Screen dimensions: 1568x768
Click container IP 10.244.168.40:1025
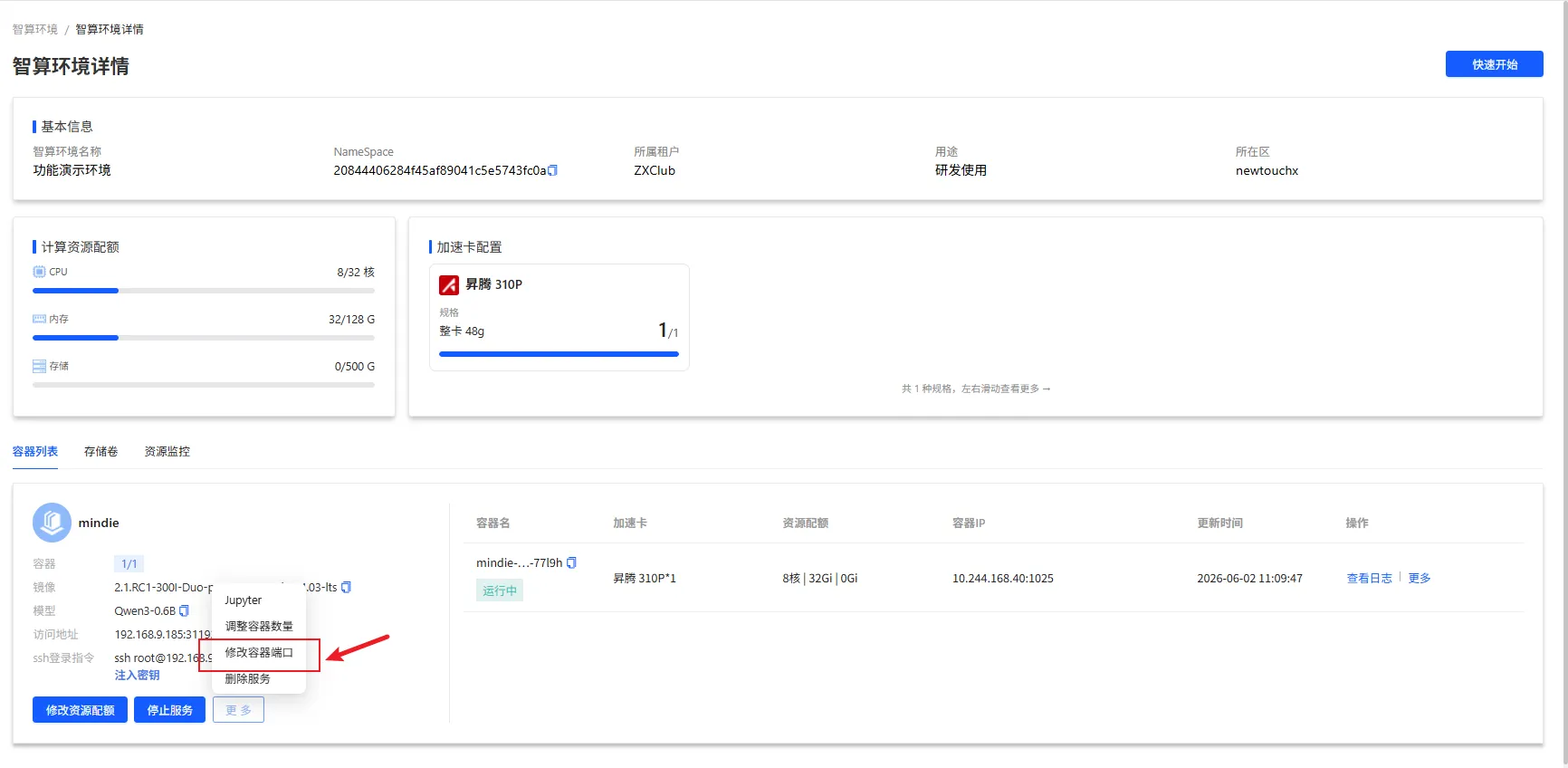pos(1003,578)
